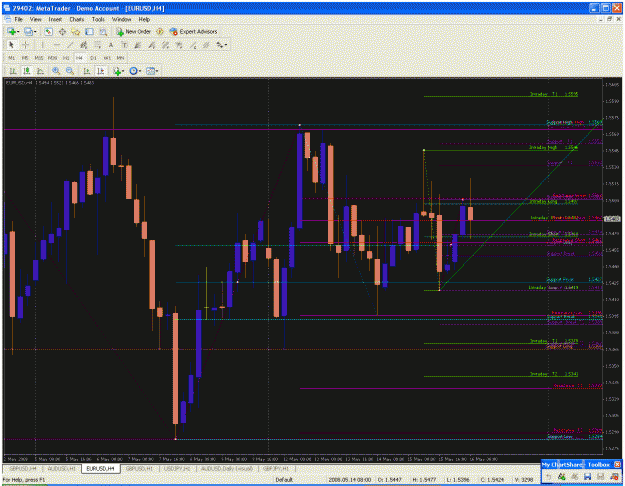Click the blue Save icon in Toolbox

tap(588, 476)
